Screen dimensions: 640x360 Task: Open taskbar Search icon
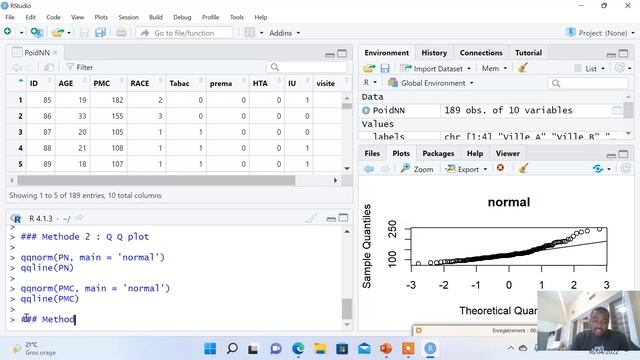point(232,349)
